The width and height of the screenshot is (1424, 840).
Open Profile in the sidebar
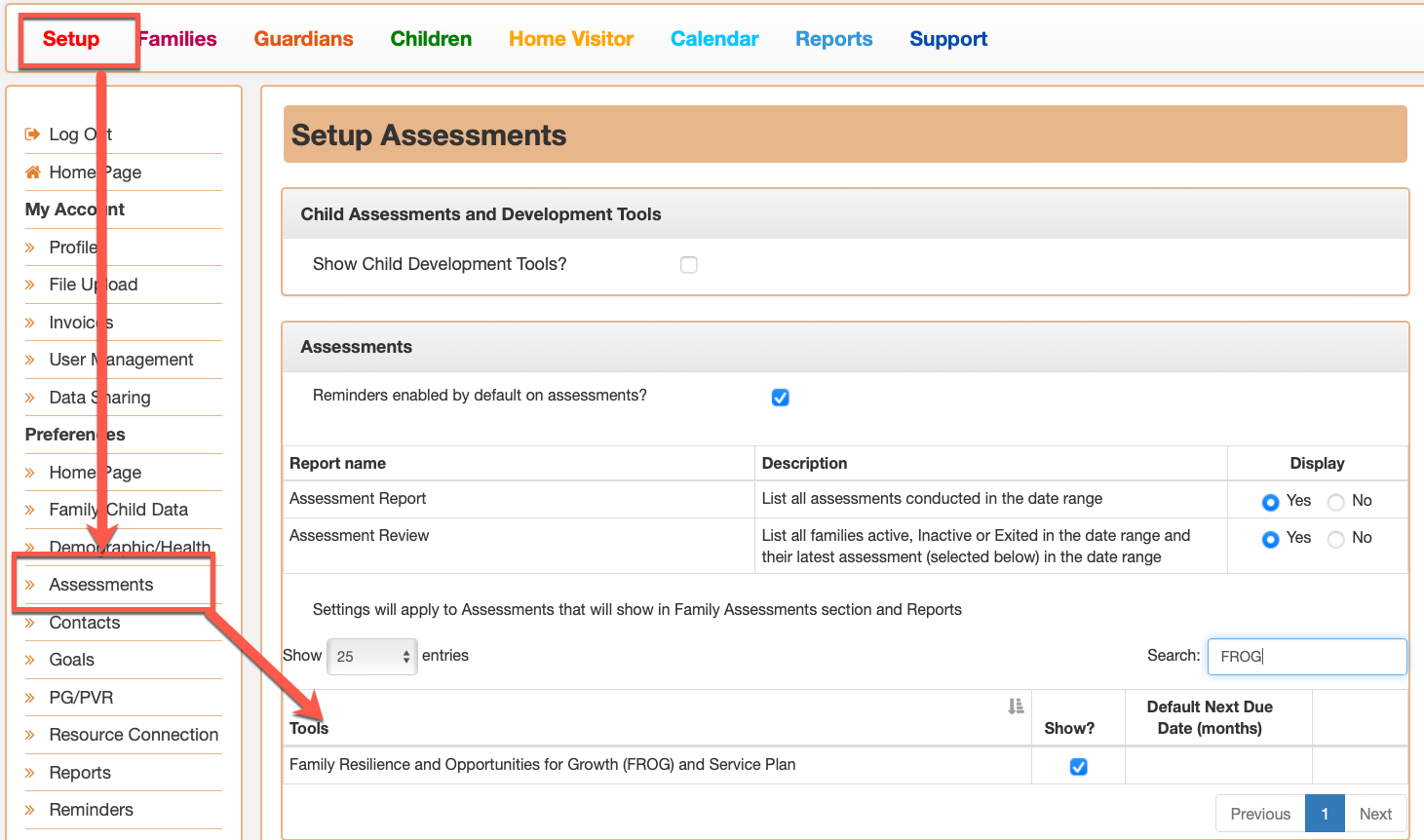coord(74,248)
